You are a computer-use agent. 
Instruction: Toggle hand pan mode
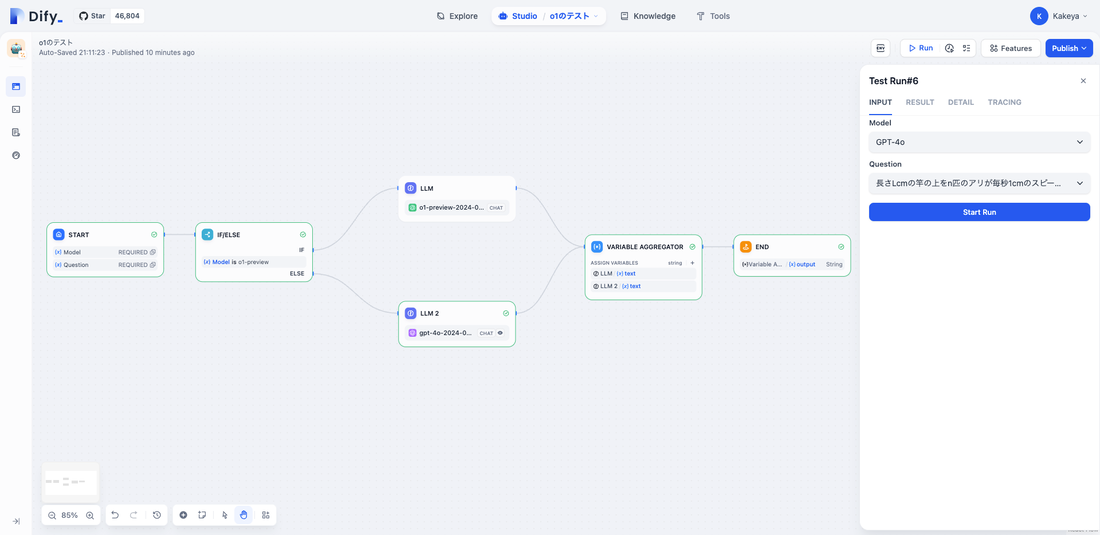click(x=244, y=515)
